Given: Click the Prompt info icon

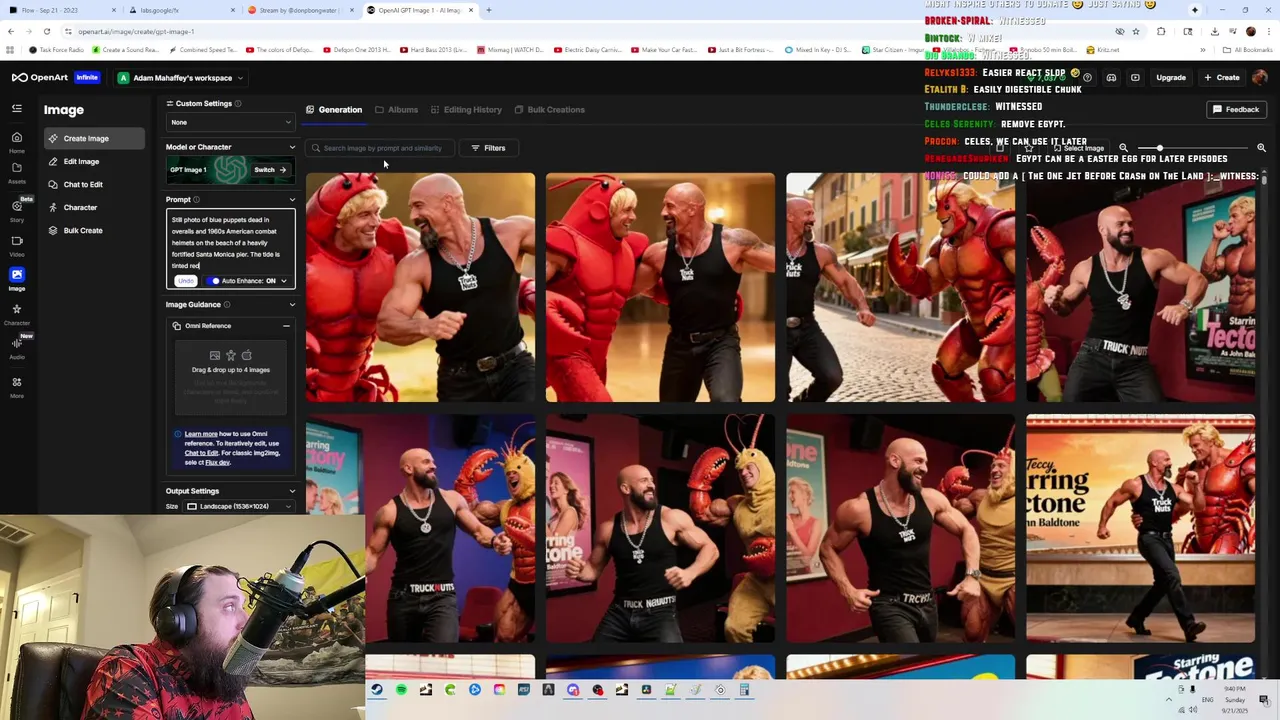Looking at the screenshot, I should [x=196, y=199].
